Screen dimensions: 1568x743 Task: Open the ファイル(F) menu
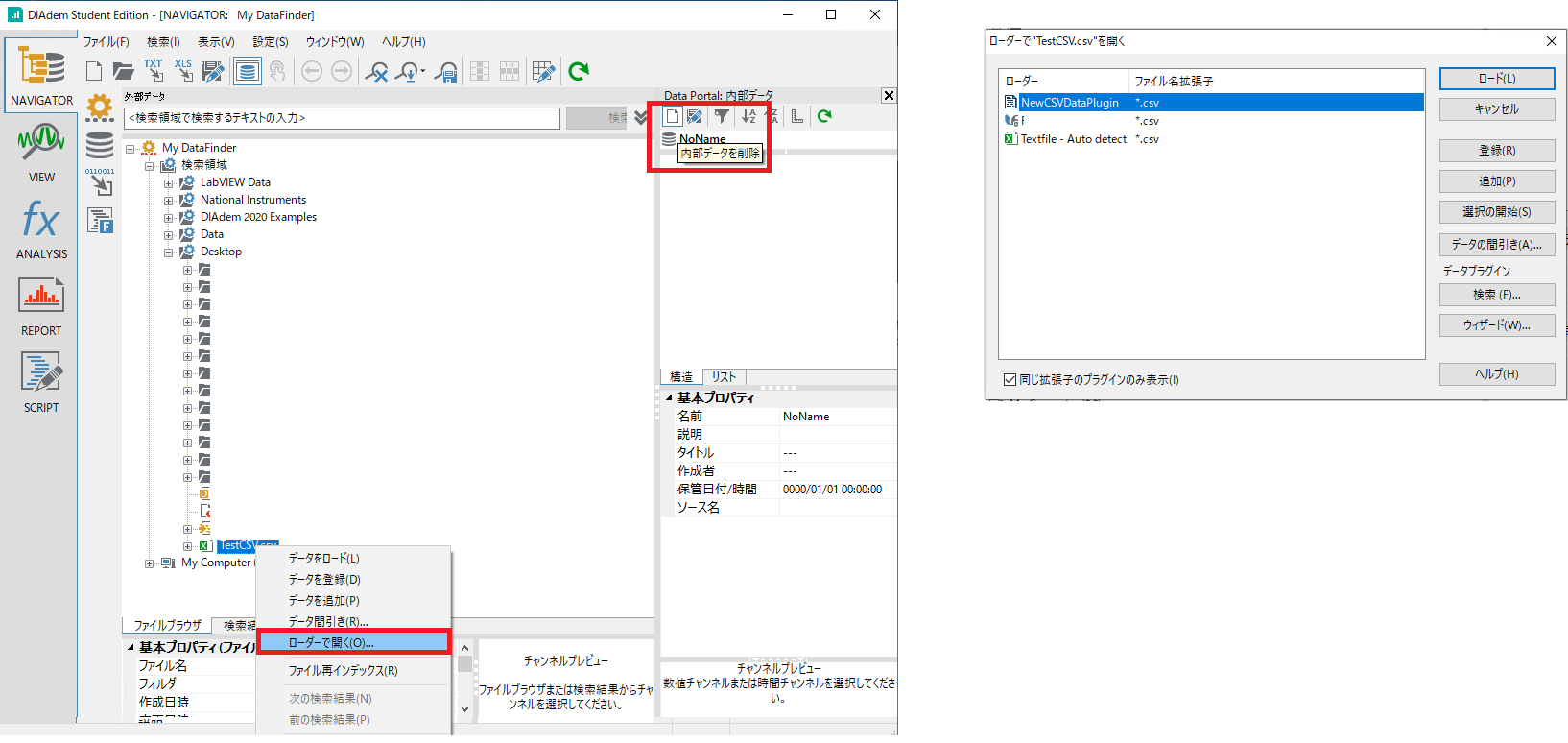click(106, 42)
